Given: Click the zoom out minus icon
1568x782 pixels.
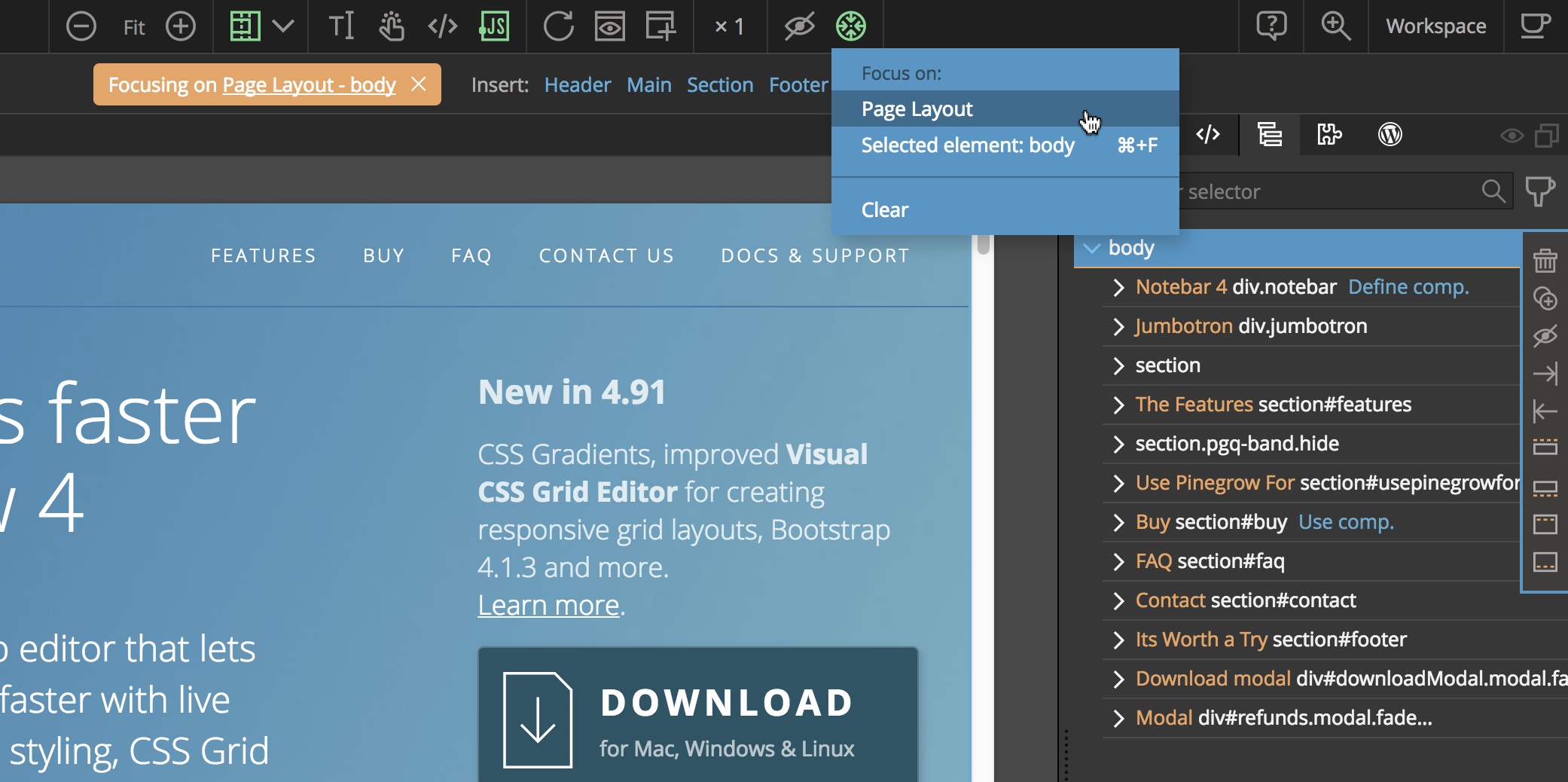Looking at the screenshot, I should [x=81, y=27].
